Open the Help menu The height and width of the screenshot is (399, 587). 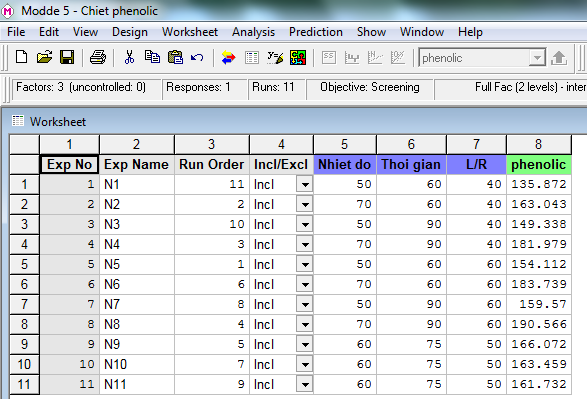(x=470, y=32)
